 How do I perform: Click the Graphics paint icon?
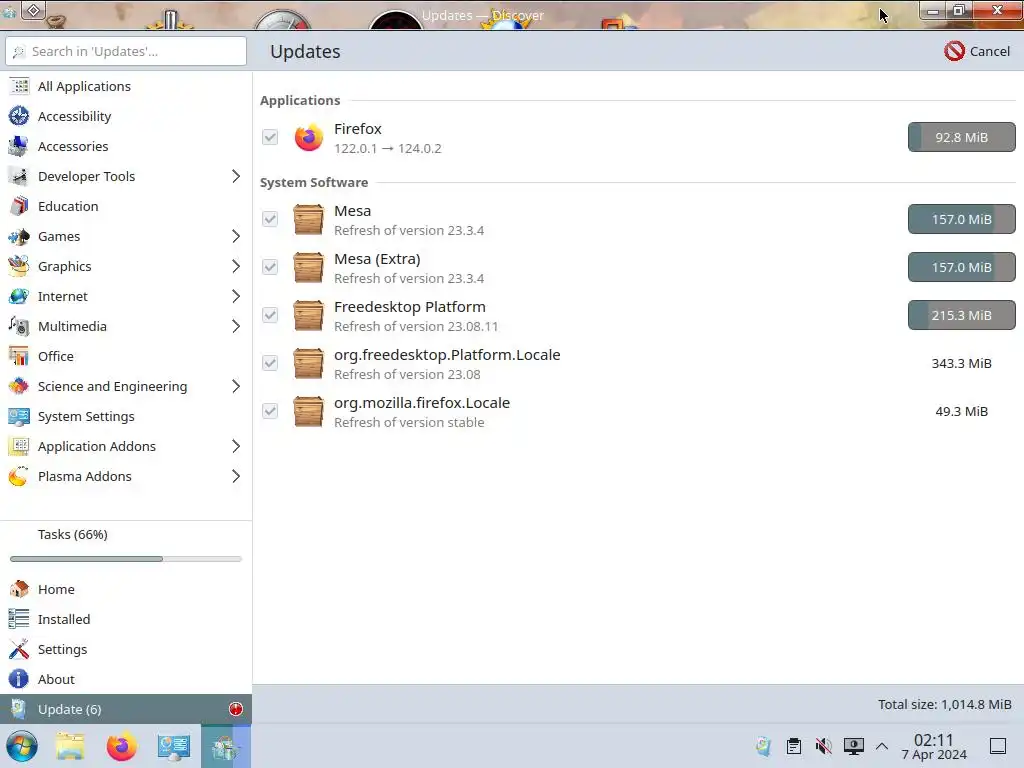[x=19, y=266]
